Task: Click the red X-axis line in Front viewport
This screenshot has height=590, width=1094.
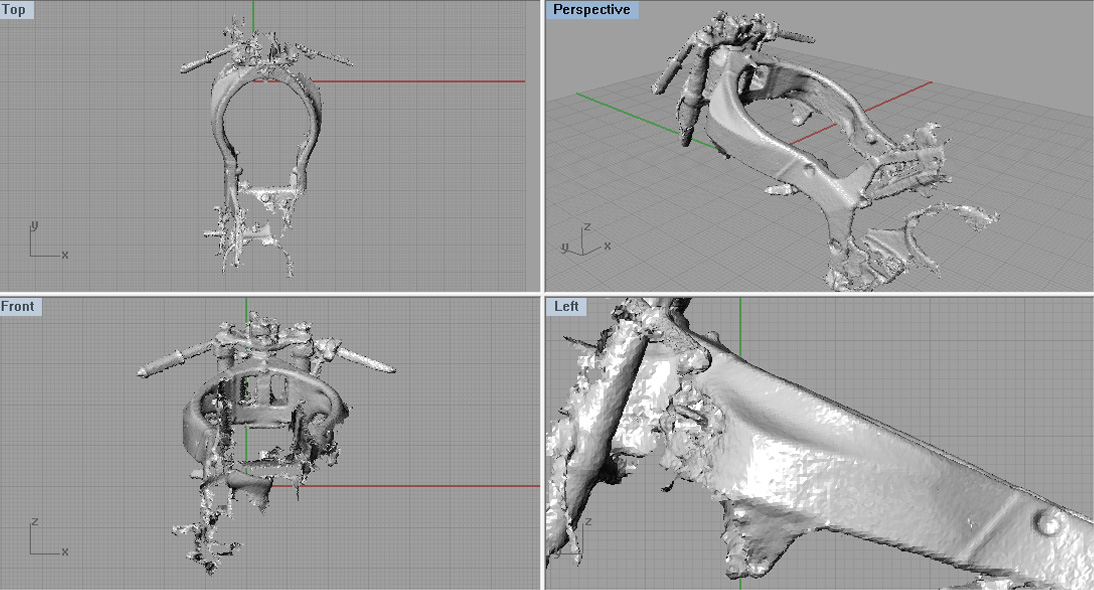Action: pos(420,486)
